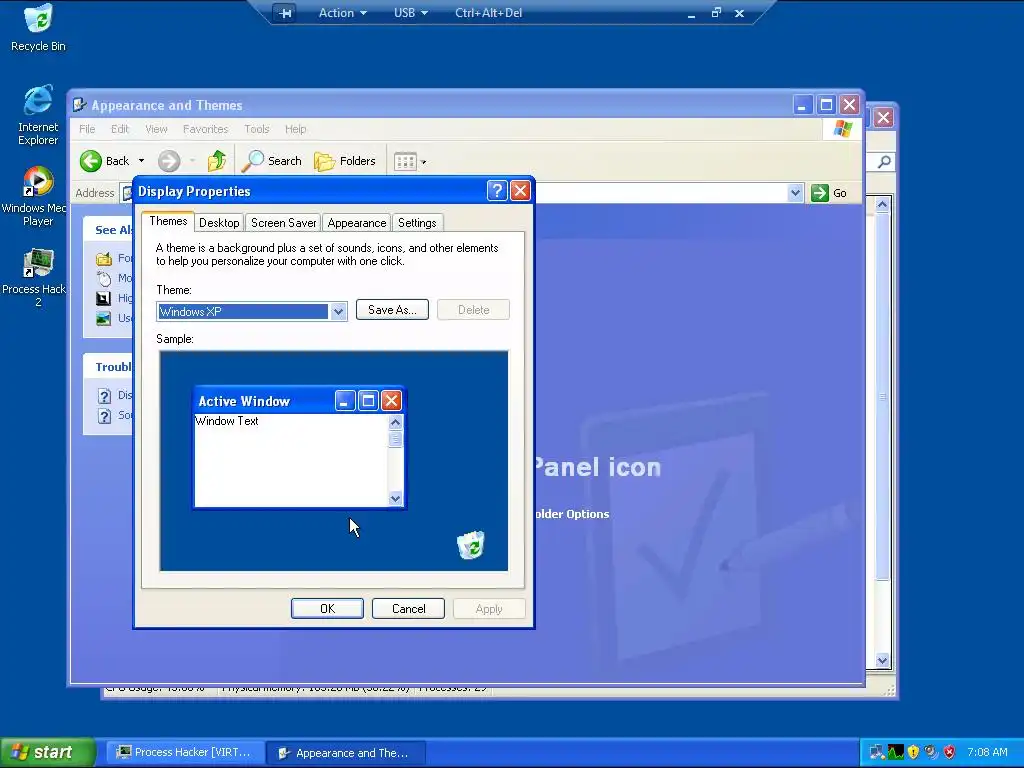Screen dimensions: 1024x768
Task: Open the View menu
Action: tap(156, 129)
